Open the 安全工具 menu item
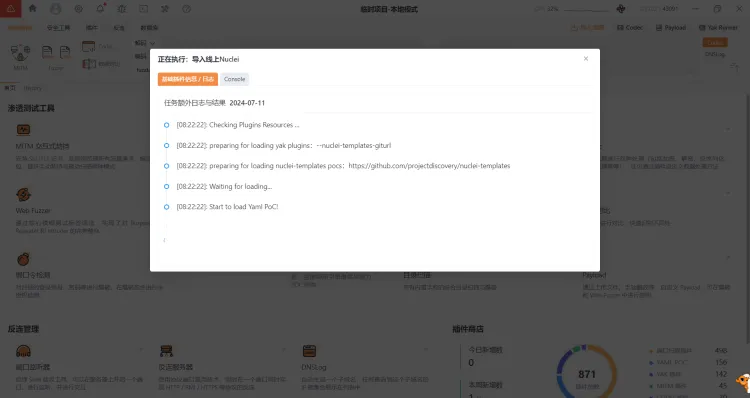The width and height of the screenshot is (750, 398). (58, 28)
